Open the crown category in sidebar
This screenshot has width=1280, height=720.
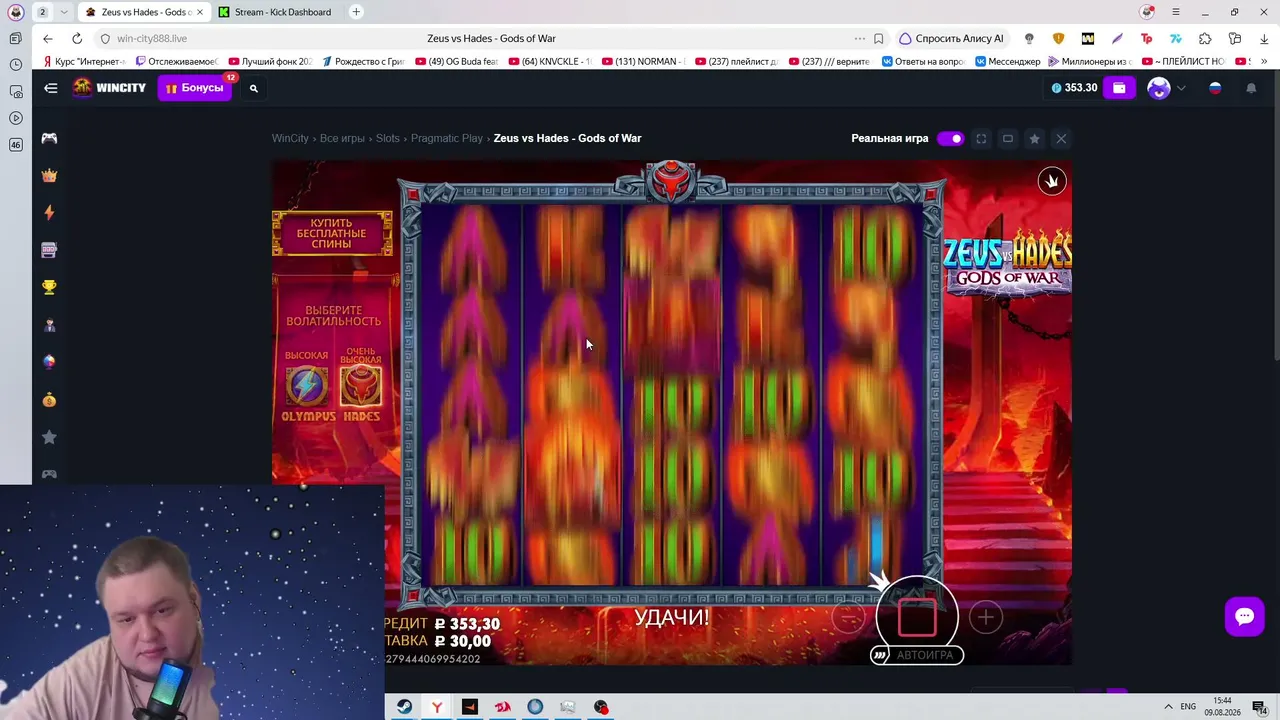49,176
